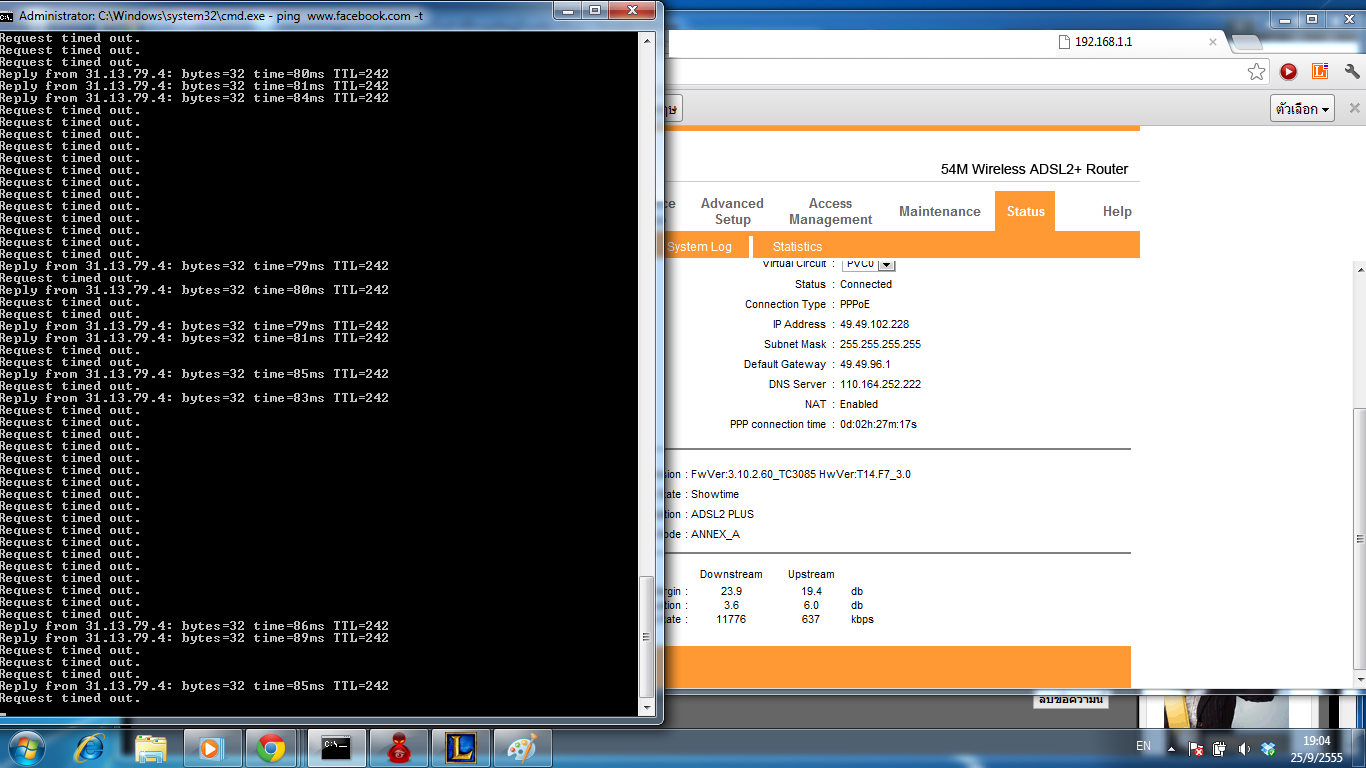Open the red character app on taskbar
The height and width of the screenshot is (768, 1366).
click(x=399, y=747)
